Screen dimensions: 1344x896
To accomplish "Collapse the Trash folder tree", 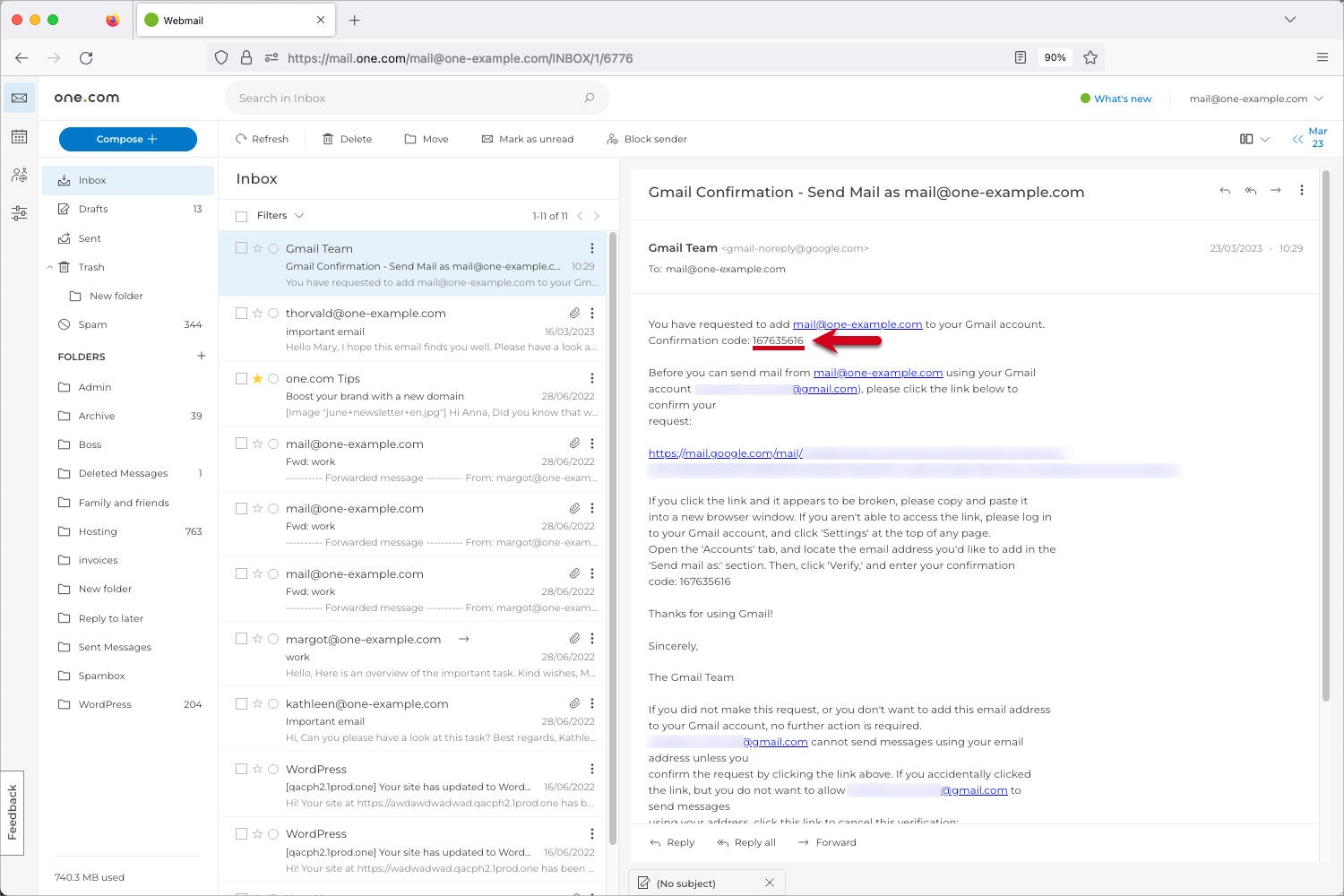I will click(x=50, y=267).
